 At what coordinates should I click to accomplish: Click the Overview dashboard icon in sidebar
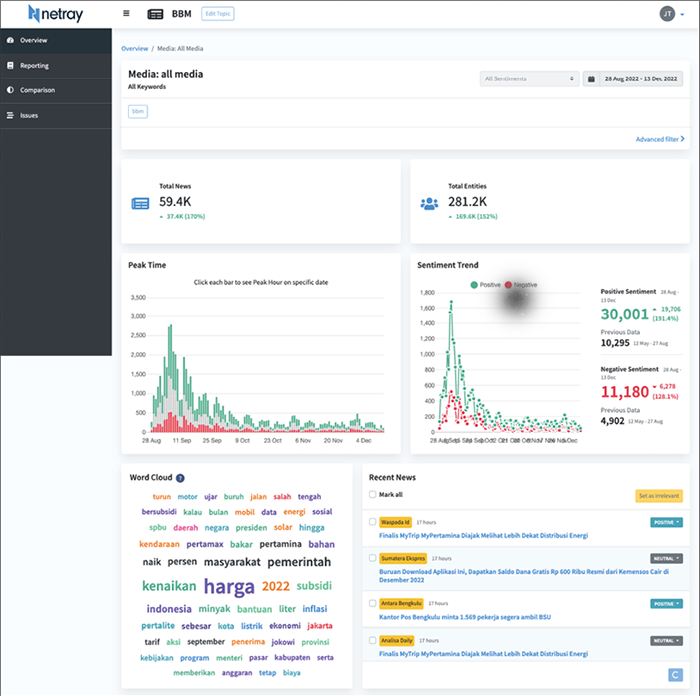tap(10, 40)
